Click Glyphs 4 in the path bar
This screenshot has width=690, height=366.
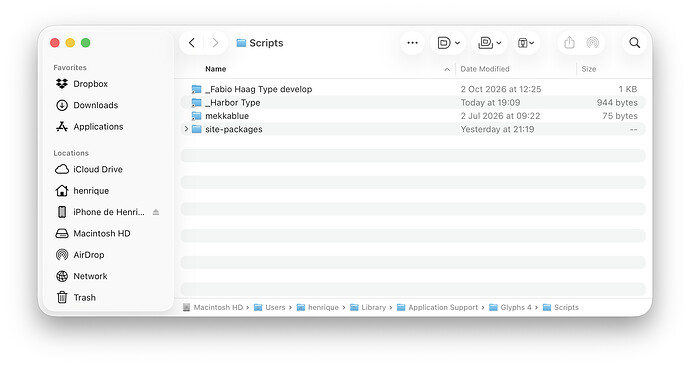(510, 307)
